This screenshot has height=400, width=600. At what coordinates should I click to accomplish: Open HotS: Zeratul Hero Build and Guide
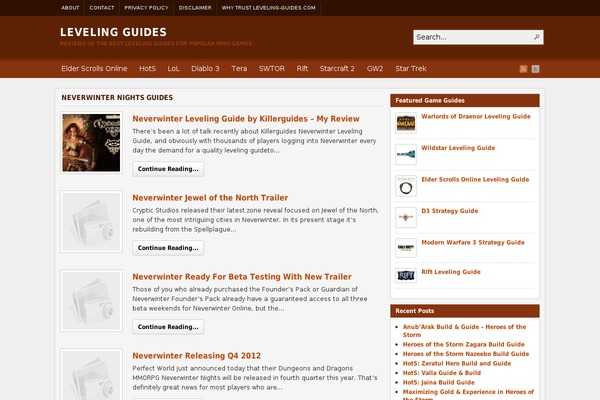[457, 363]
